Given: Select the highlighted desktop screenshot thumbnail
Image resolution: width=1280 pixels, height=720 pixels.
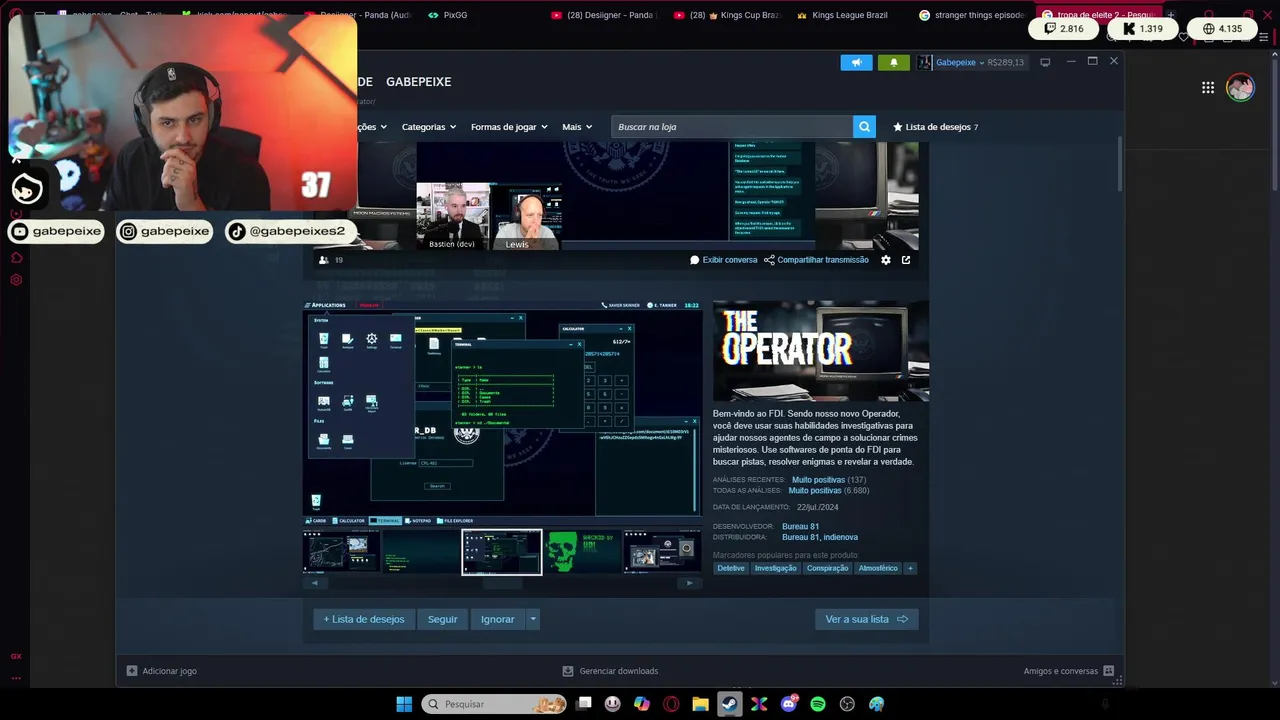Looking at the screenshot, I should click(x=502, y=552).
